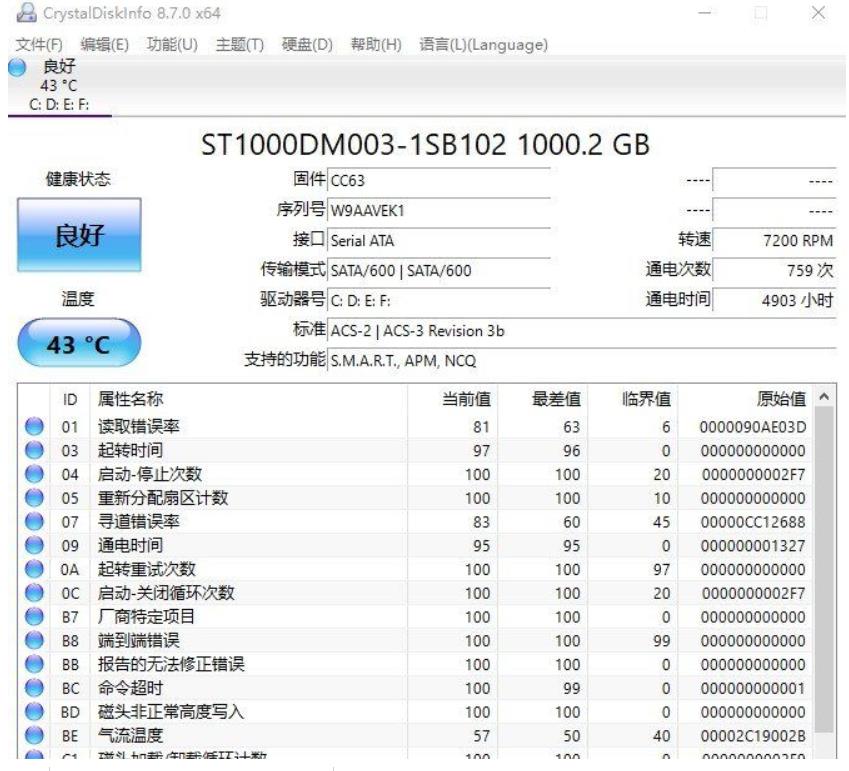Select the 启动-停止次数 attribute name

point(149,474)
